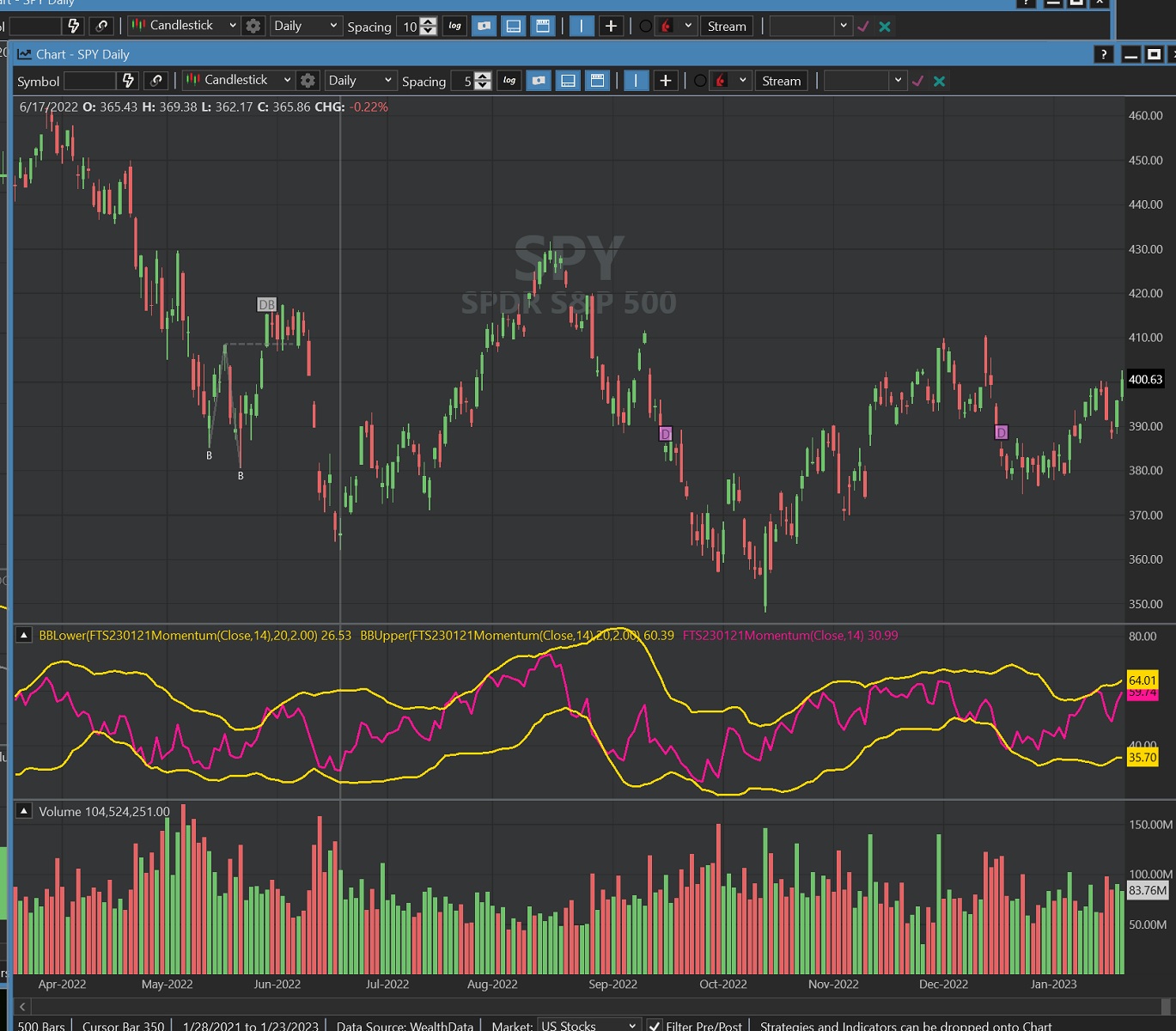This screenshot has height=1031, width=1176.
Task: Click the teal X icon in chart toolbar
Action: coord(939,81)
